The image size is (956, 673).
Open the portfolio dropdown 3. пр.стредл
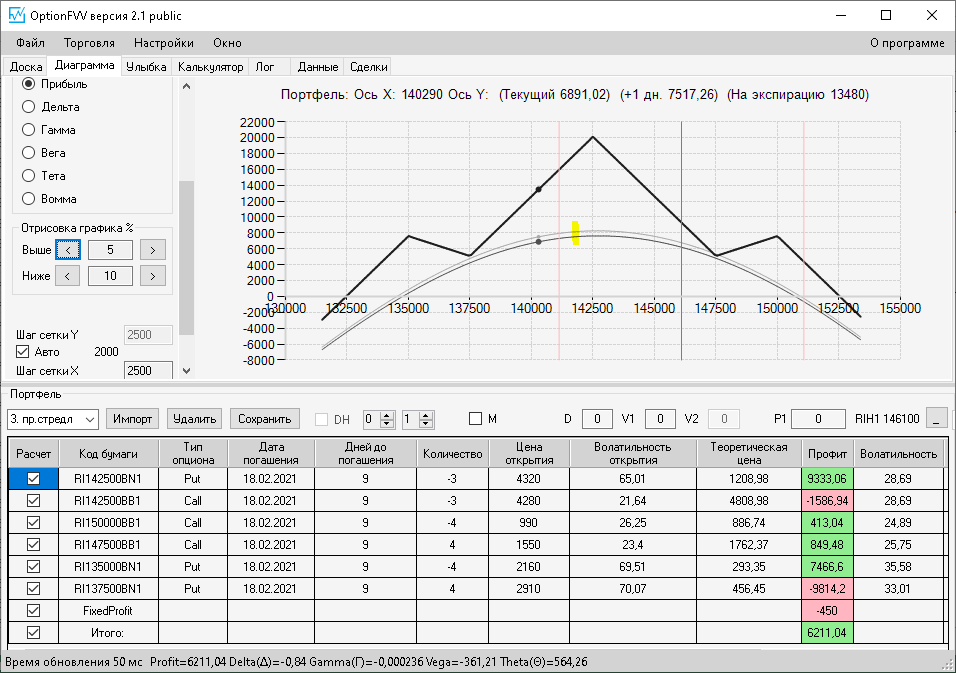point(53,419)
